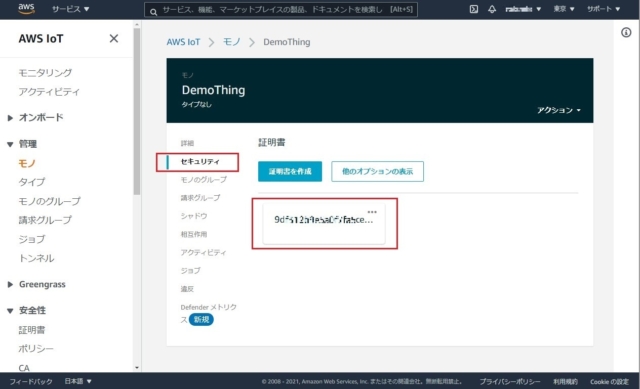Open アクティビティ in the sidebar
640x389 pixels.
click(49, 92)
